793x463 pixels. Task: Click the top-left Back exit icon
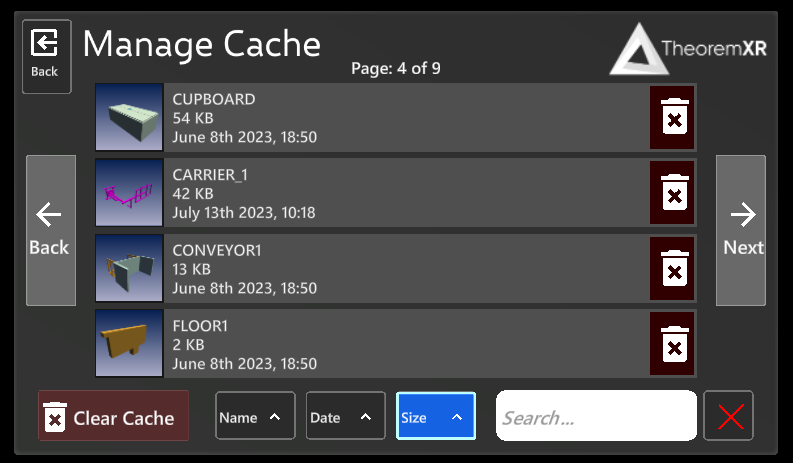coord(46,55)
